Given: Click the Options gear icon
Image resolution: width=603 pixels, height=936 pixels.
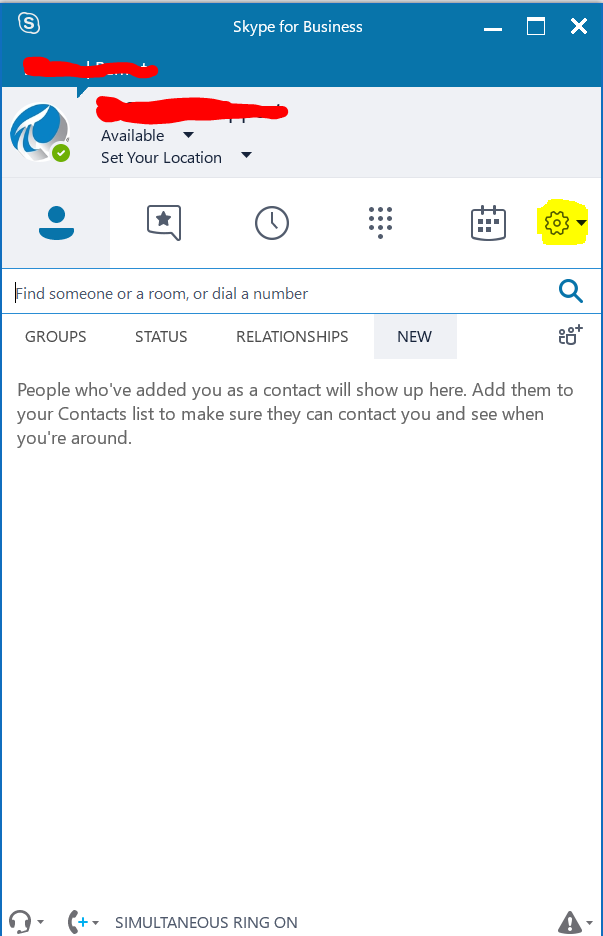Looking at the screenshot, I should click(x=557, y=223).
